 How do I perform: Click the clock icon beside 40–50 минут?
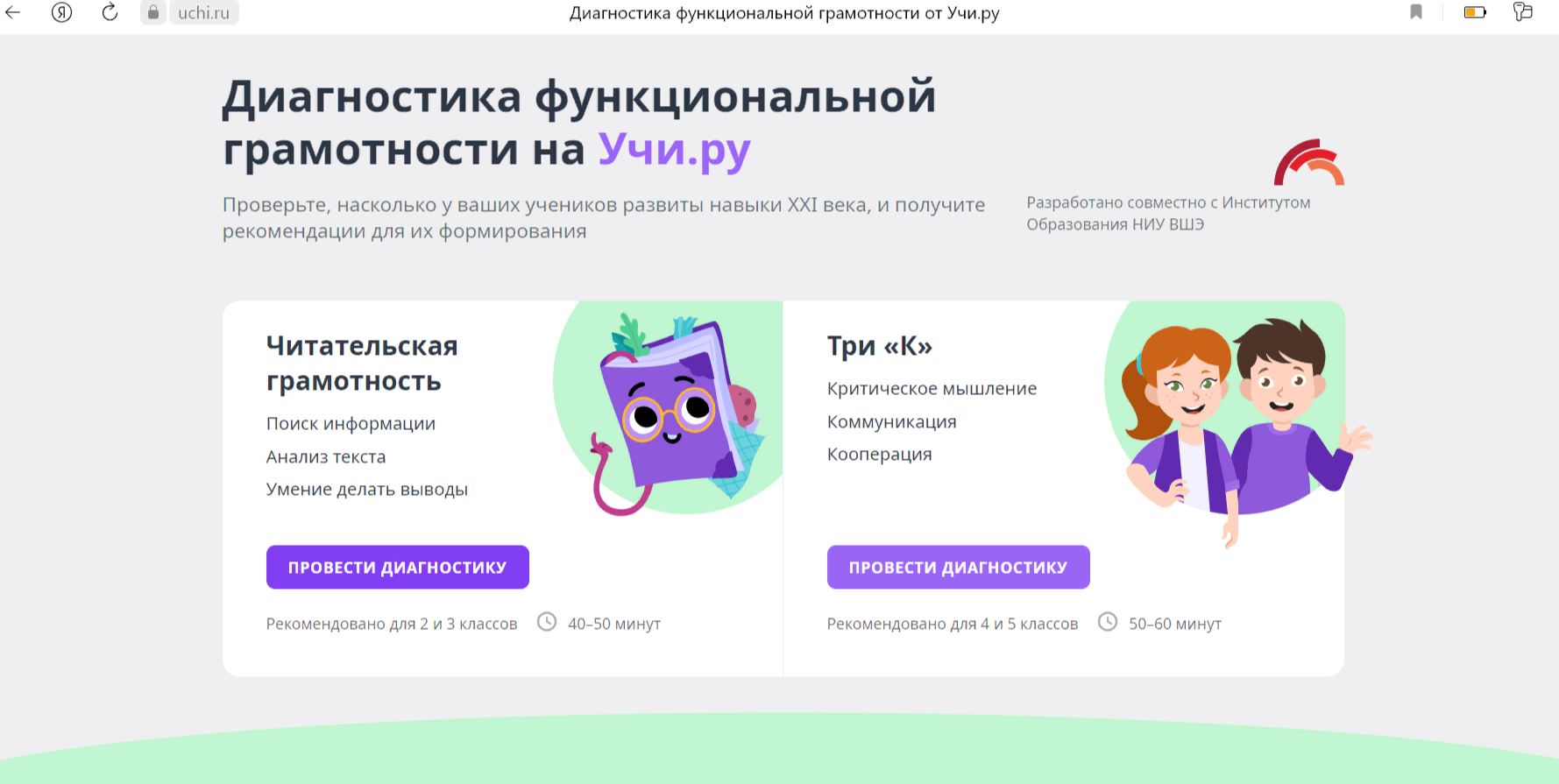tap(547, 622)
